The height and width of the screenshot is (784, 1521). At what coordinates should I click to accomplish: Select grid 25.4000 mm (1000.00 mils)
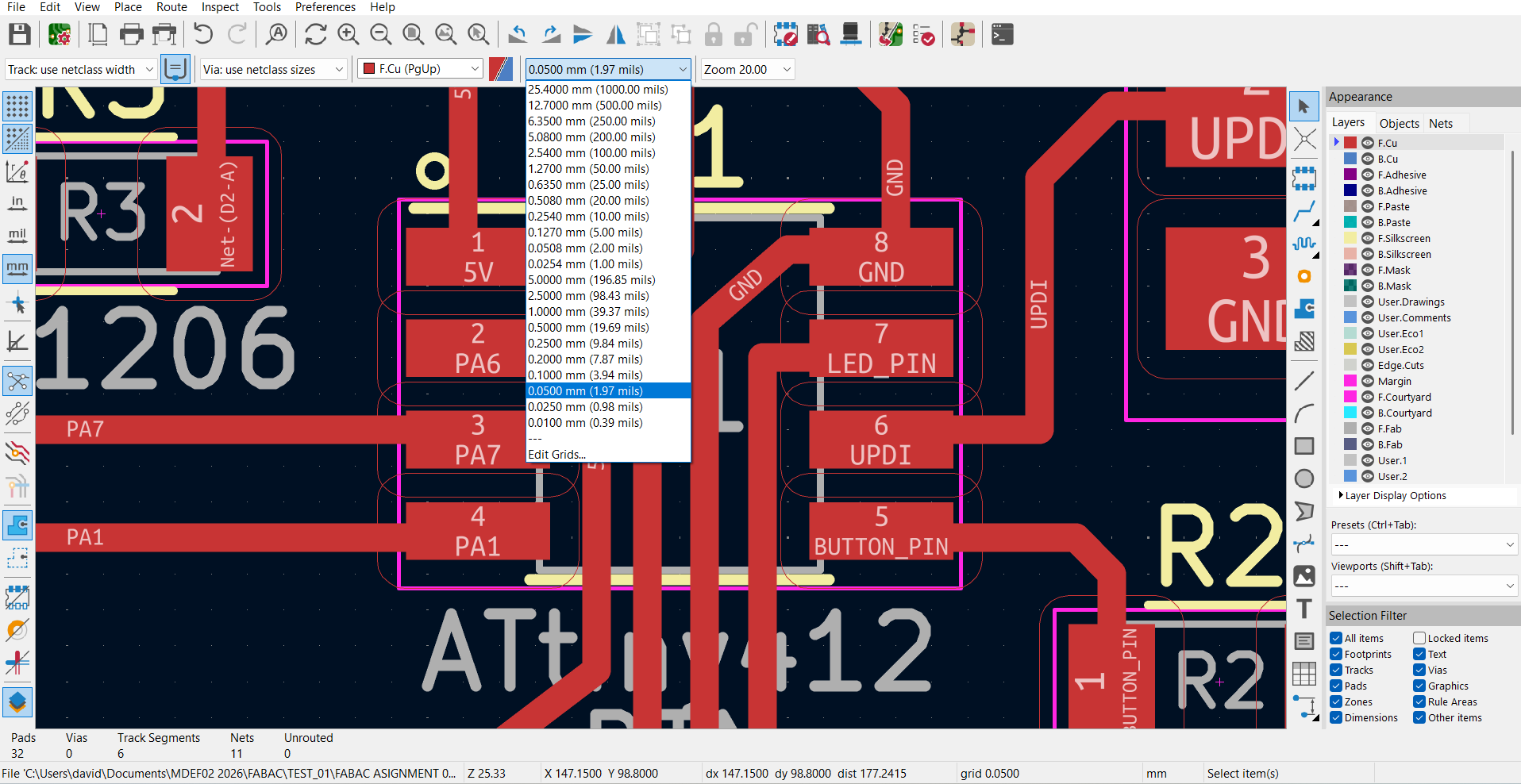click(x=608, y=89)
